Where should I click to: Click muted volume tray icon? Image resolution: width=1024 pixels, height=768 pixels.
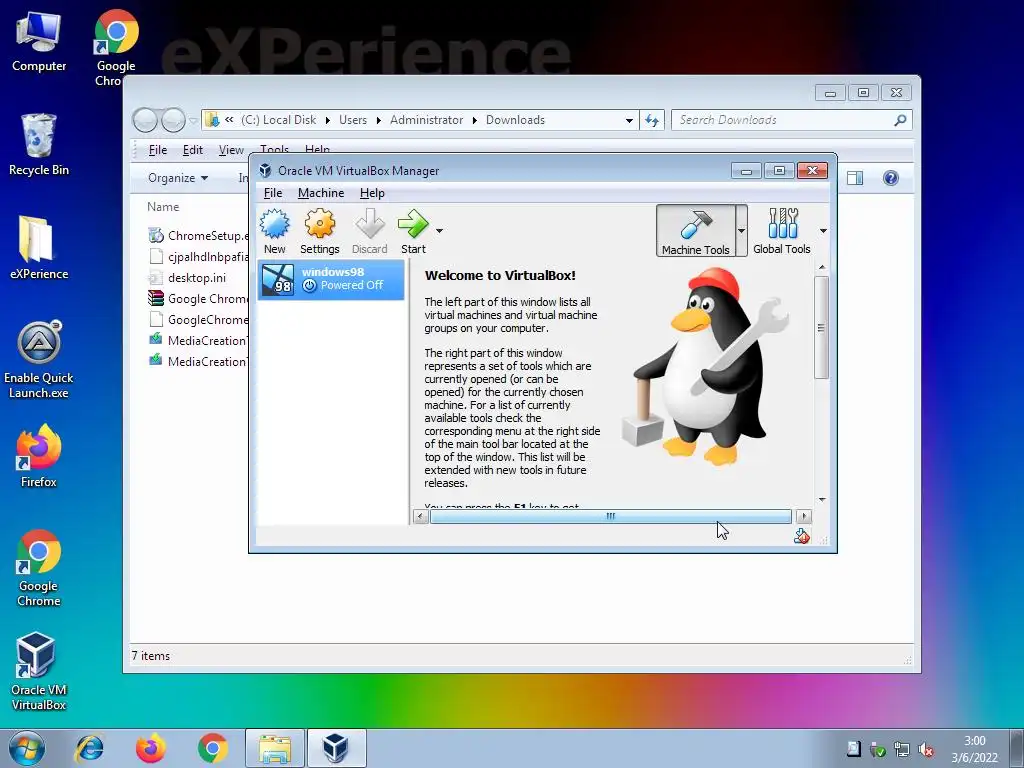pos(925,750)
